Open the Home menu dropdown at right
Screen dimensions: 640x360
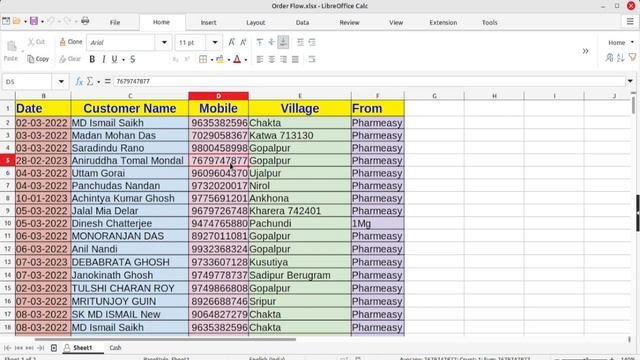(x=621, y=42)
